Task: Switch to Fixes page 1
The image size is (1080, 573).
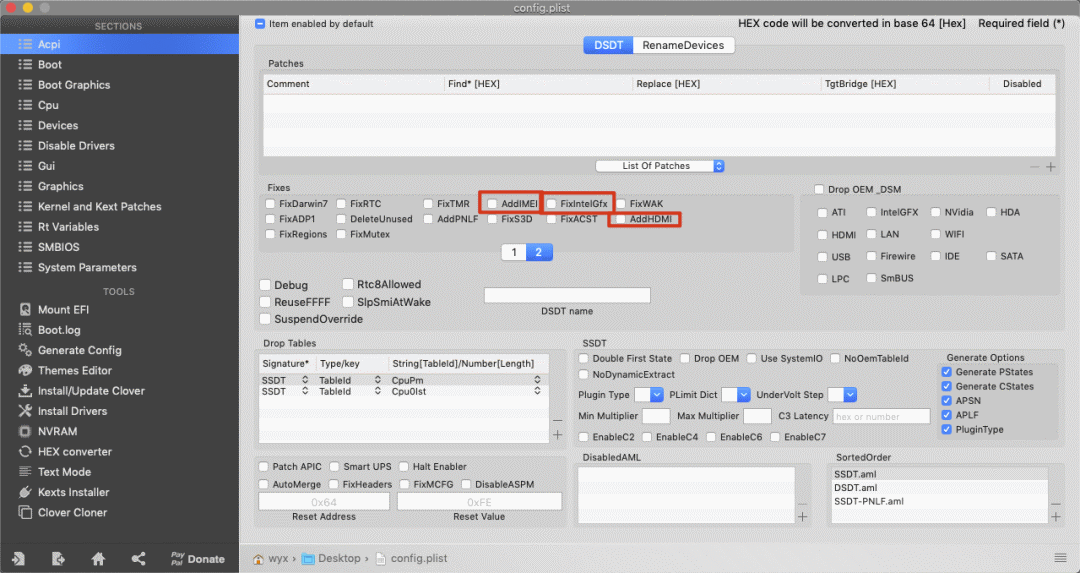Action: (x=514, y=252)
